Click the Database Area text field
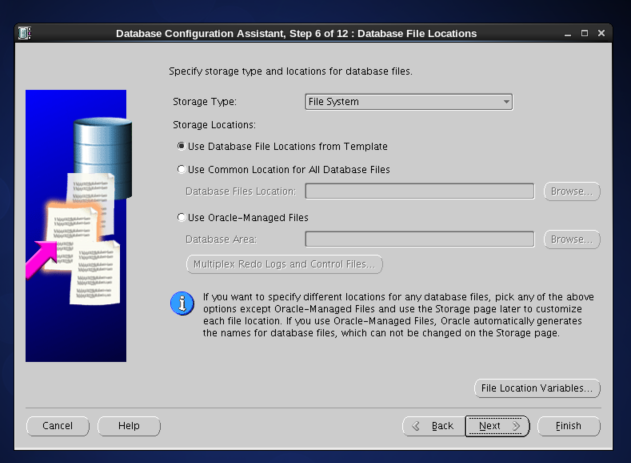This screenshot has width=631, height=463. point(419,239)
